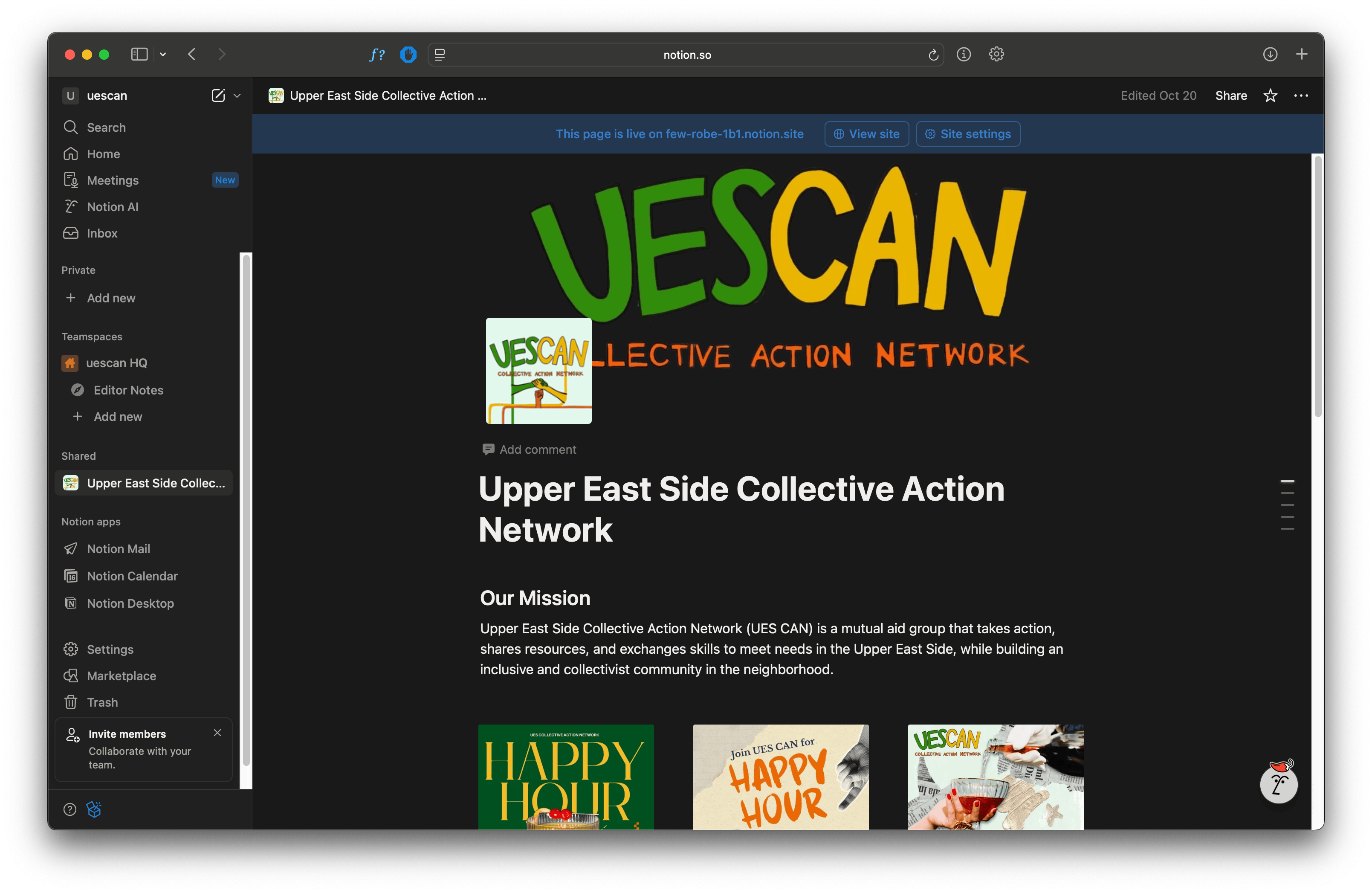Toggle the Safari sidebar
This screenshot has height=893, width=1372.
coord(139,54)
